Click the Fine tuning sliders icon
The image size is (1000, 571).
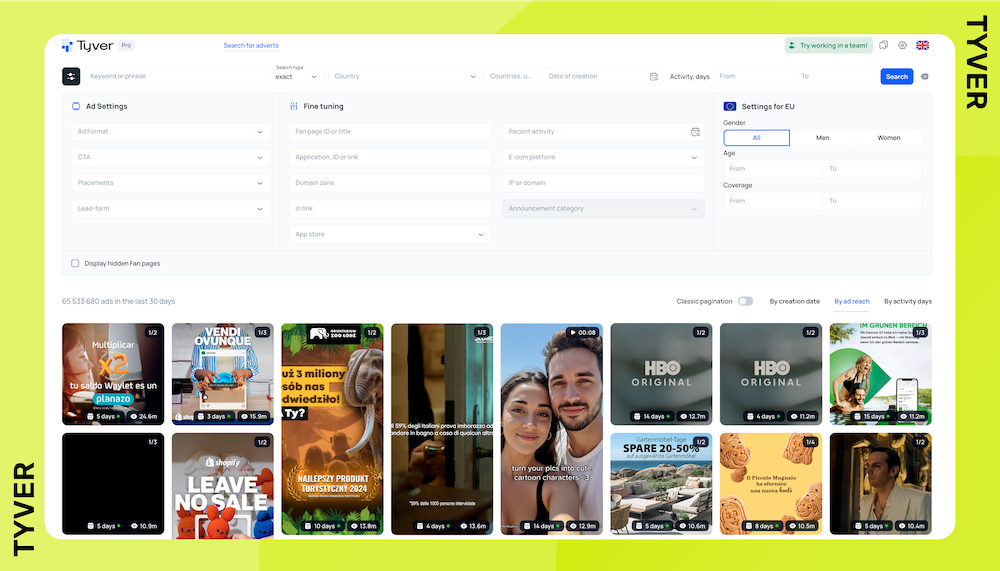(x=293, y=107)
